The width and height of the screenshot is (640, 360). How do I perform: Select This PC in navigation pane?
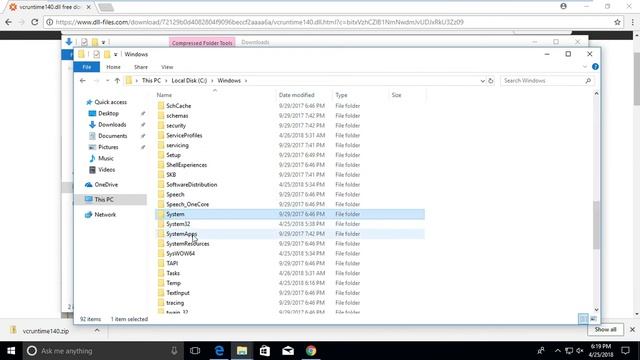[x=104, y=199]
